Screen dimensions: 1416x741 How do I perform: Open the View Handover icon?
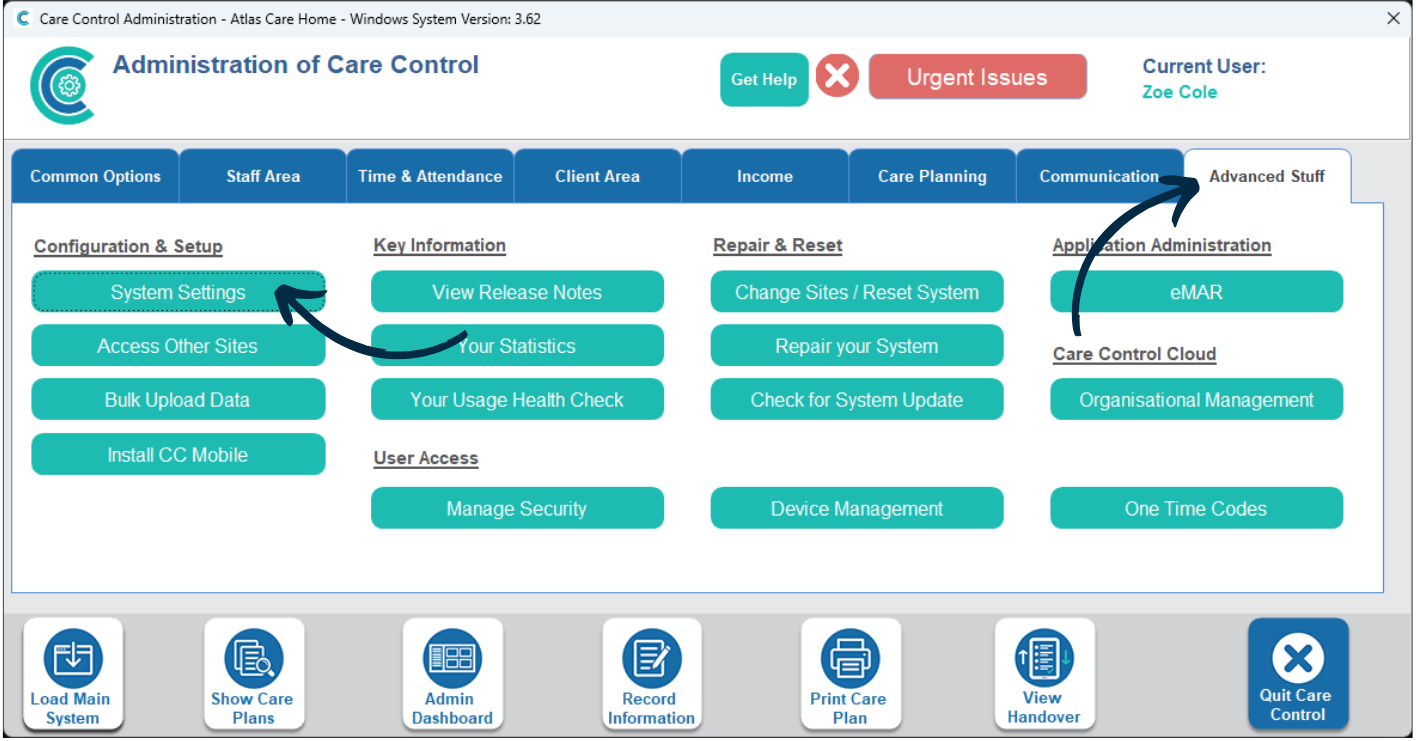coord(1045,674)
